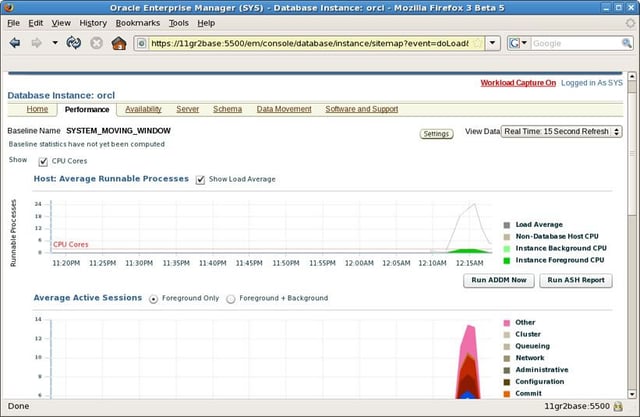640x417 pixels.
Task: Open the search engine selector dropdown
Action: (519, 43)
